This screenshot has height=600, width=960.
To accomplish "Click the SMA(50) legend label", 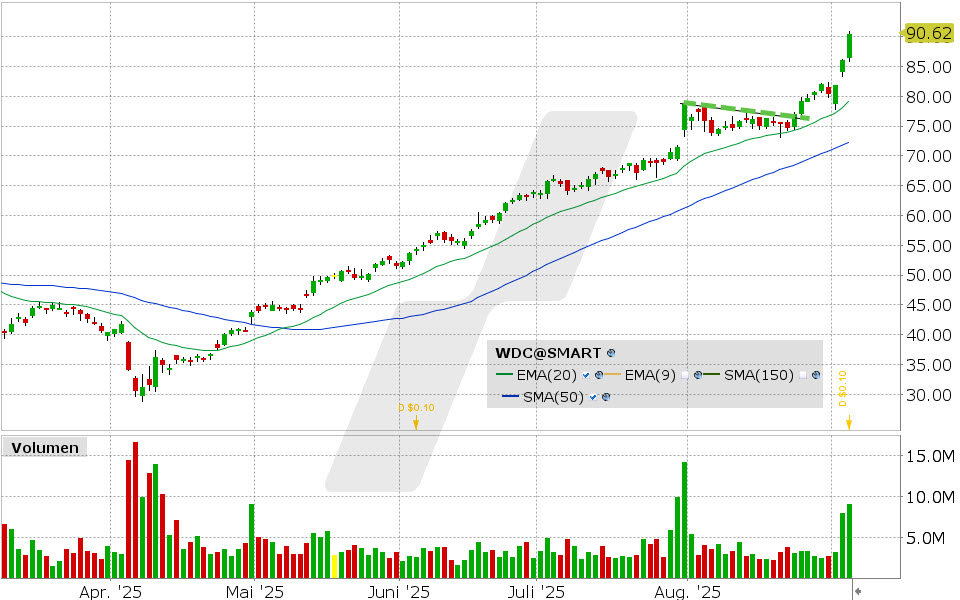I will 553,397.
